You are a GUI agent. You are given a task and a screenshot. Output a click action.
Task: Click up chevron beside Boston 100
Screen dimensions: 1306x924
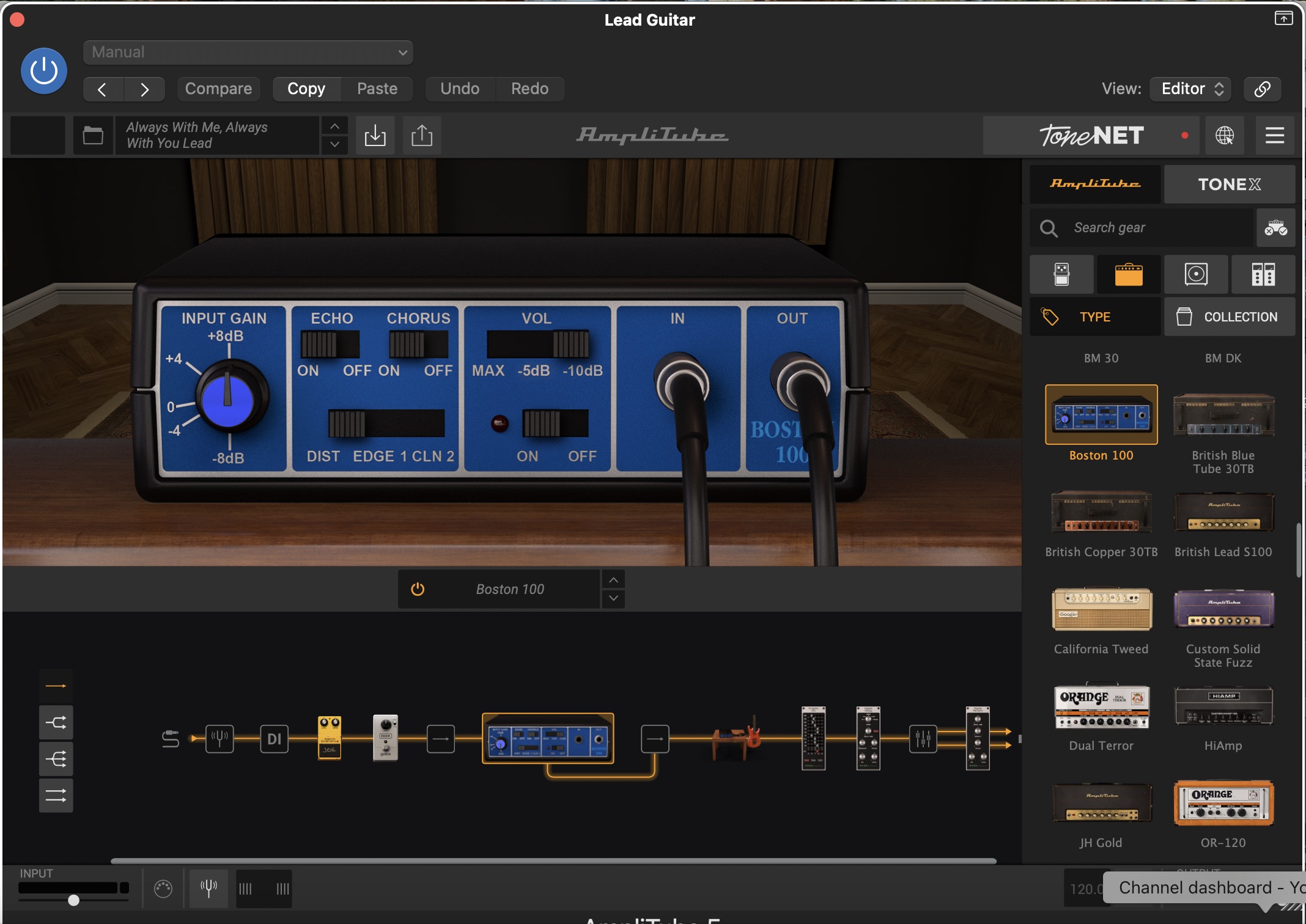pyautogui.click(x=613, y=580)
